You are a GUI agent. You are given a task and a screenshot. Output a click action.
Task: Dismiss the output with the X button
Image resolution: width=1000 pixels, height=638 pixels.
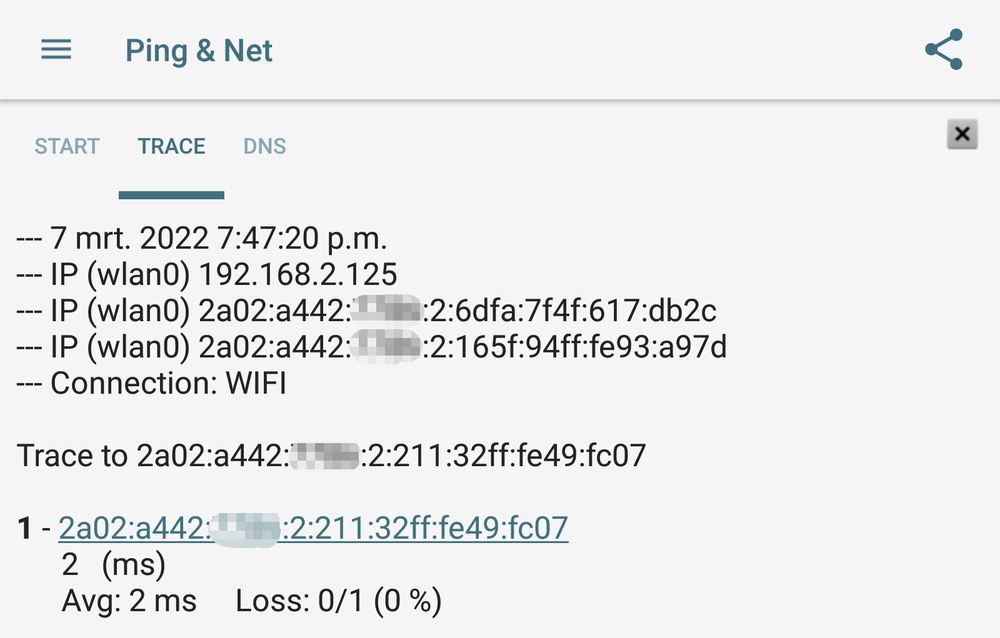point(962,134)
